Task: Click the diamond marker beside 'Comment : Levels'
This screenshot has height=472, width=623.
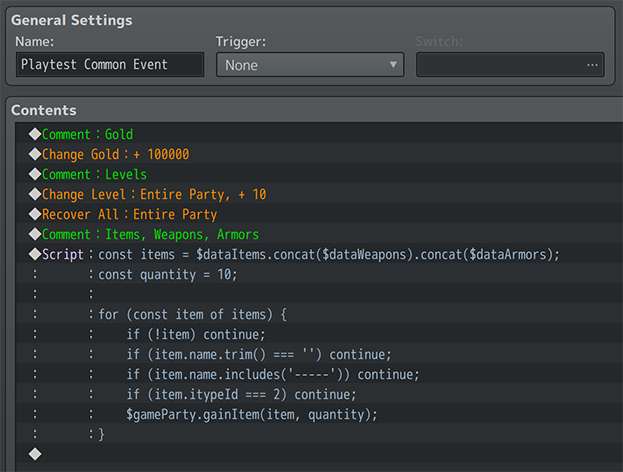Action: coord(35,174)
